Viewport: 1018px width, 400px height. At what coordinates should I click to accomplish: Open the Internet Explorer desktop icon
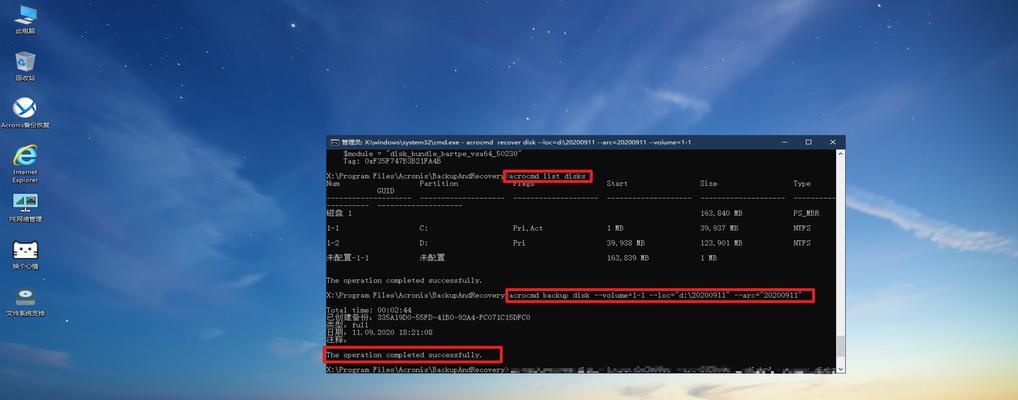coord(25,157)
